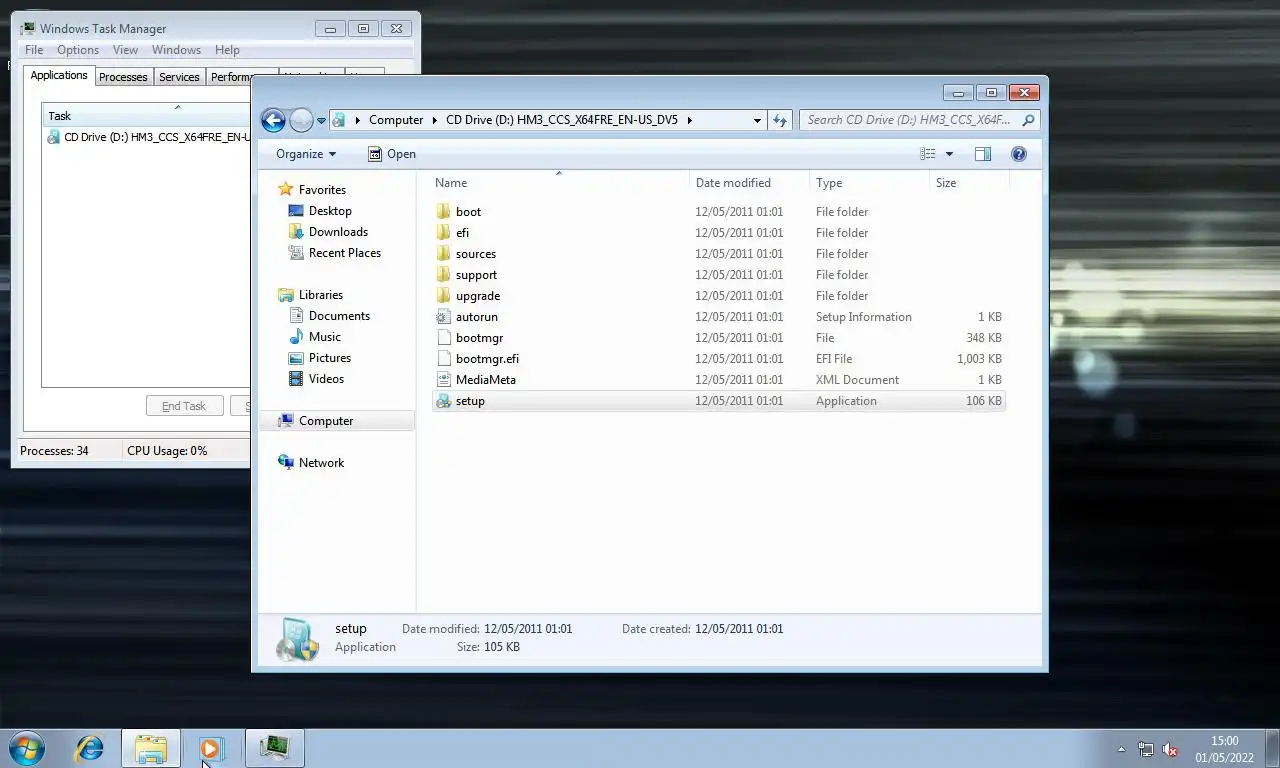1280x768 pixels.
Task: Select Recent Places in the navigation pane
Action: [x=344, y=253]
